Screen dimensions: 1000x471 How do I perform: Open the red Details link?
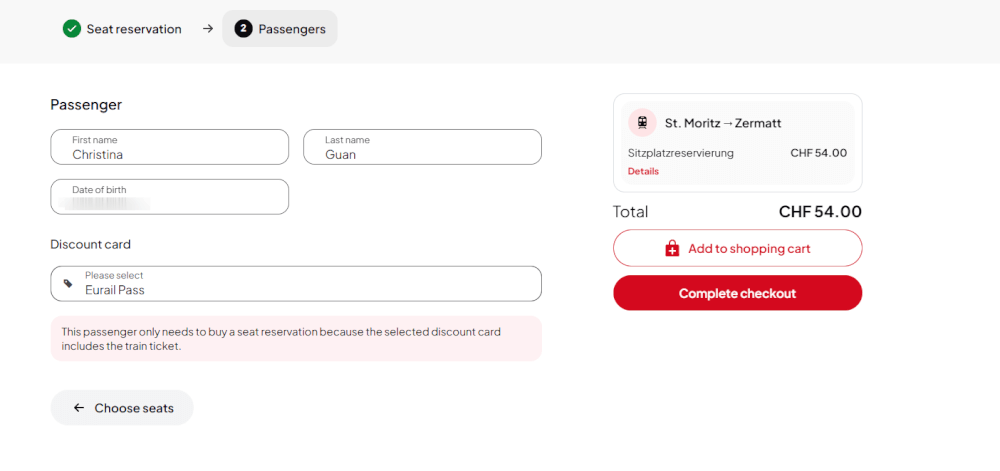tap(643, 171)
